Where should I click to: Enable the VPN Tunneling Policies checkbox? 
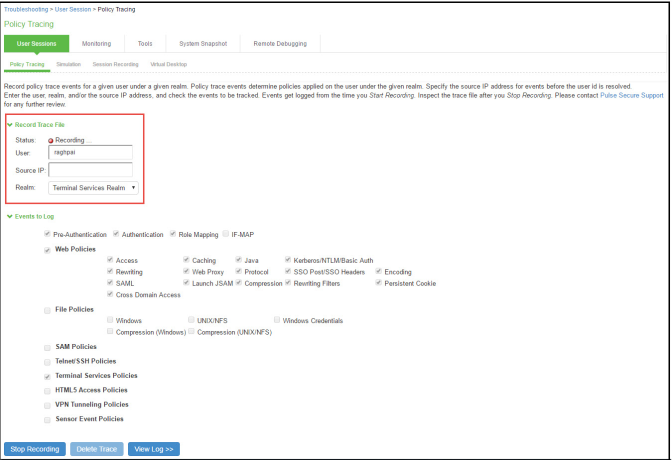click(47, 406)
